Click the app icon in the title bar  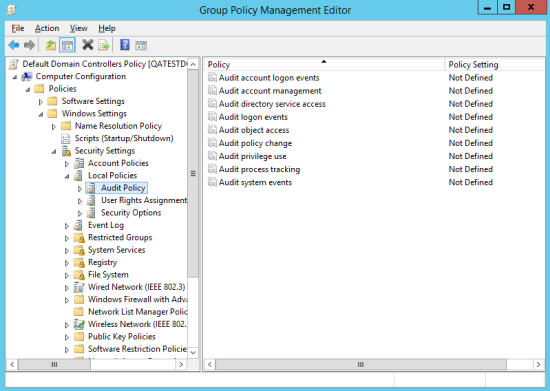tap(11, 9)
